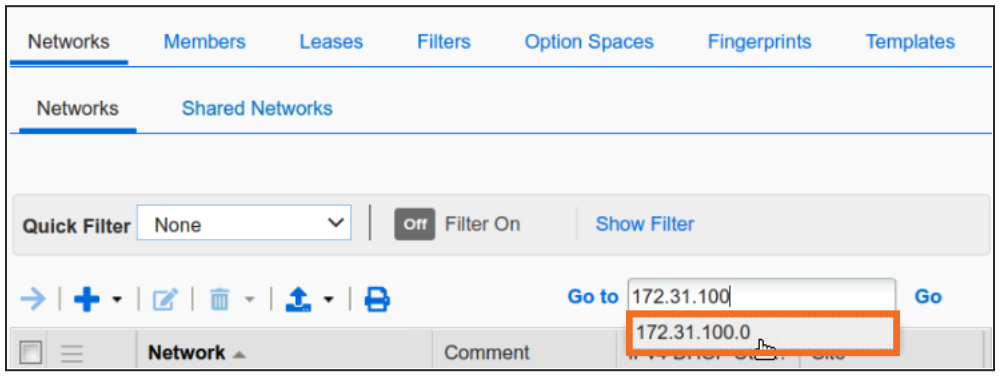Click the Print icon in toolbar
This screenshot has height=376, width=999.
[x=377, y=299]
